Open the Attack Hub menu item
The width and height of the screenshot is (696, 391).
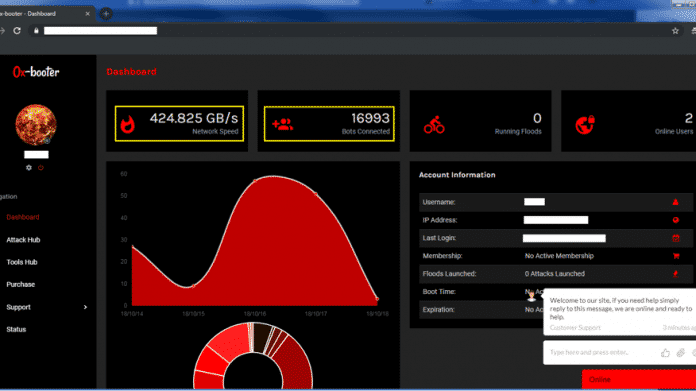pyautogui.click(x=23, y=240)
